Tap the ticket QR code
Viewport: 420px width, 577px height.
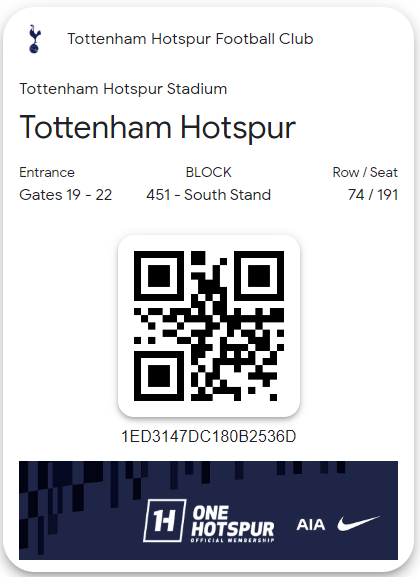[x=209, y=326]
